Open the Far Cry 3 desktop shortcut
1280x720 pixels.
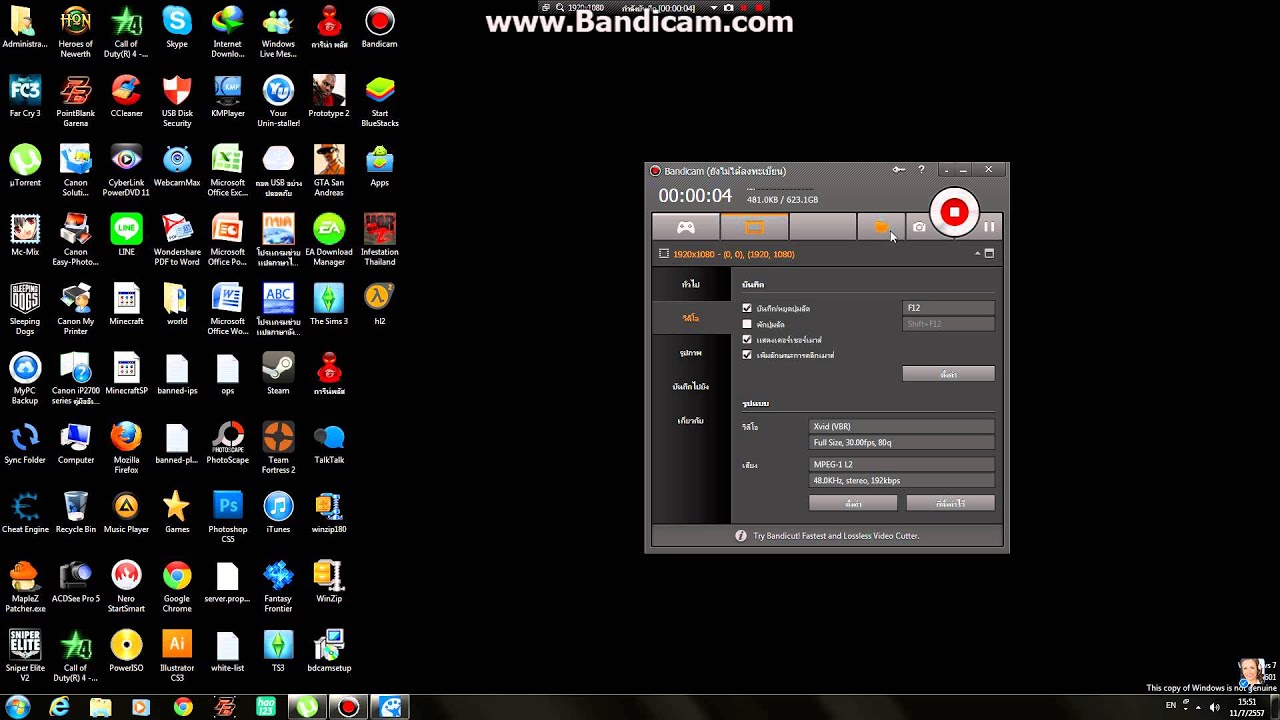pos(25,98)
